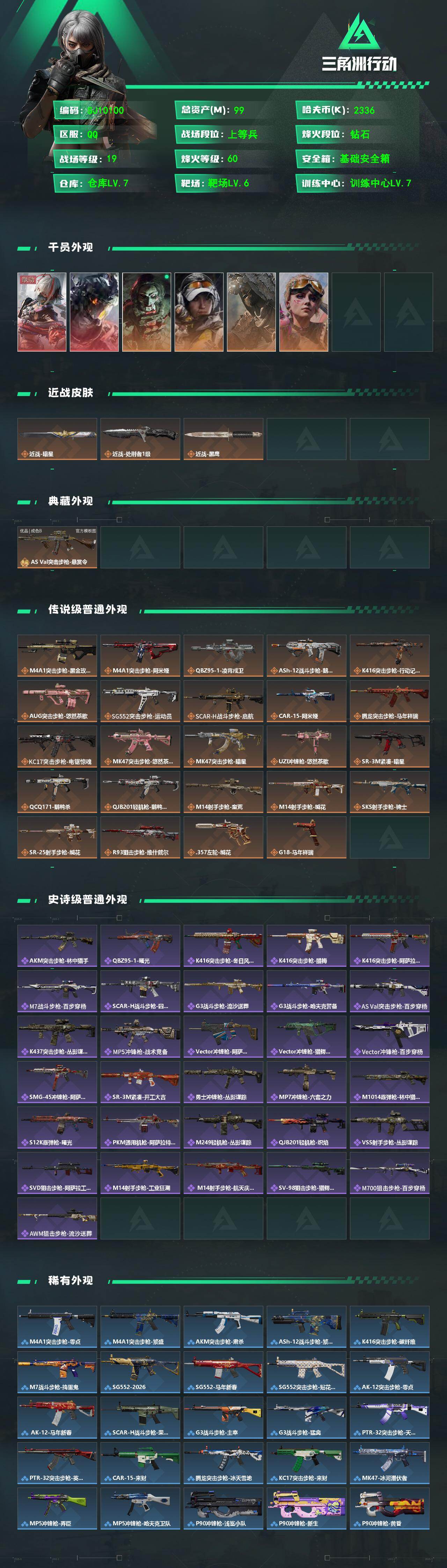Open the AWM狙击步枪-流沙迷踪 epic skin
Screen dimensions: 447x1568
tap(57, 1218)
